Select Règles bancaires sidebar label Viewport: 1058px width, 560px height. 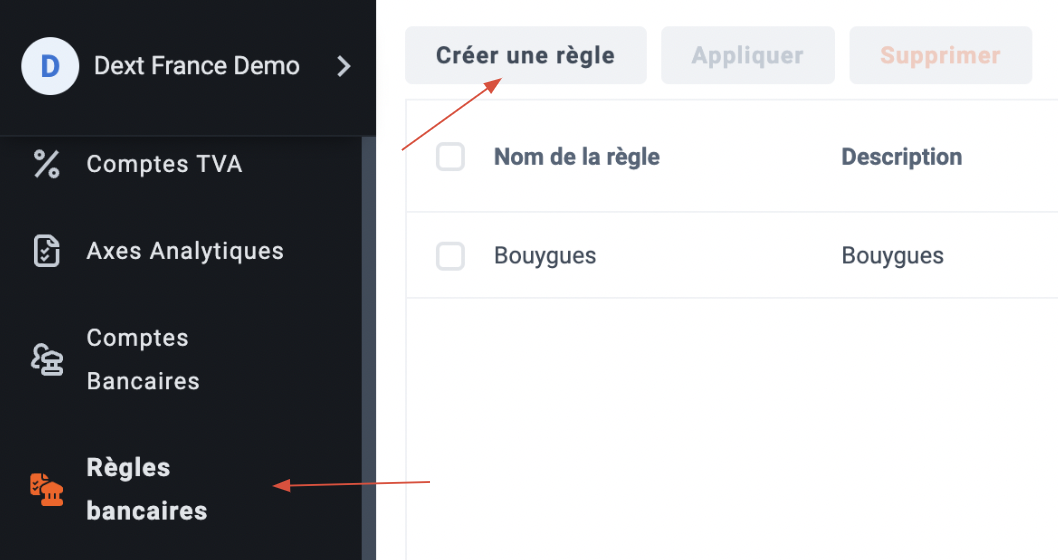(x=146, y=489)
